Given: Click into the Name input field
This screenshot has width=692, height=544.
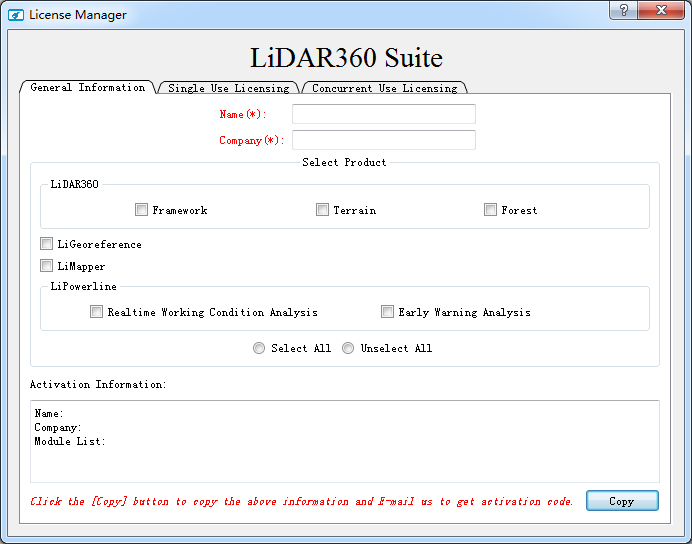Looking at the screenshot, I should click(383, 114).
